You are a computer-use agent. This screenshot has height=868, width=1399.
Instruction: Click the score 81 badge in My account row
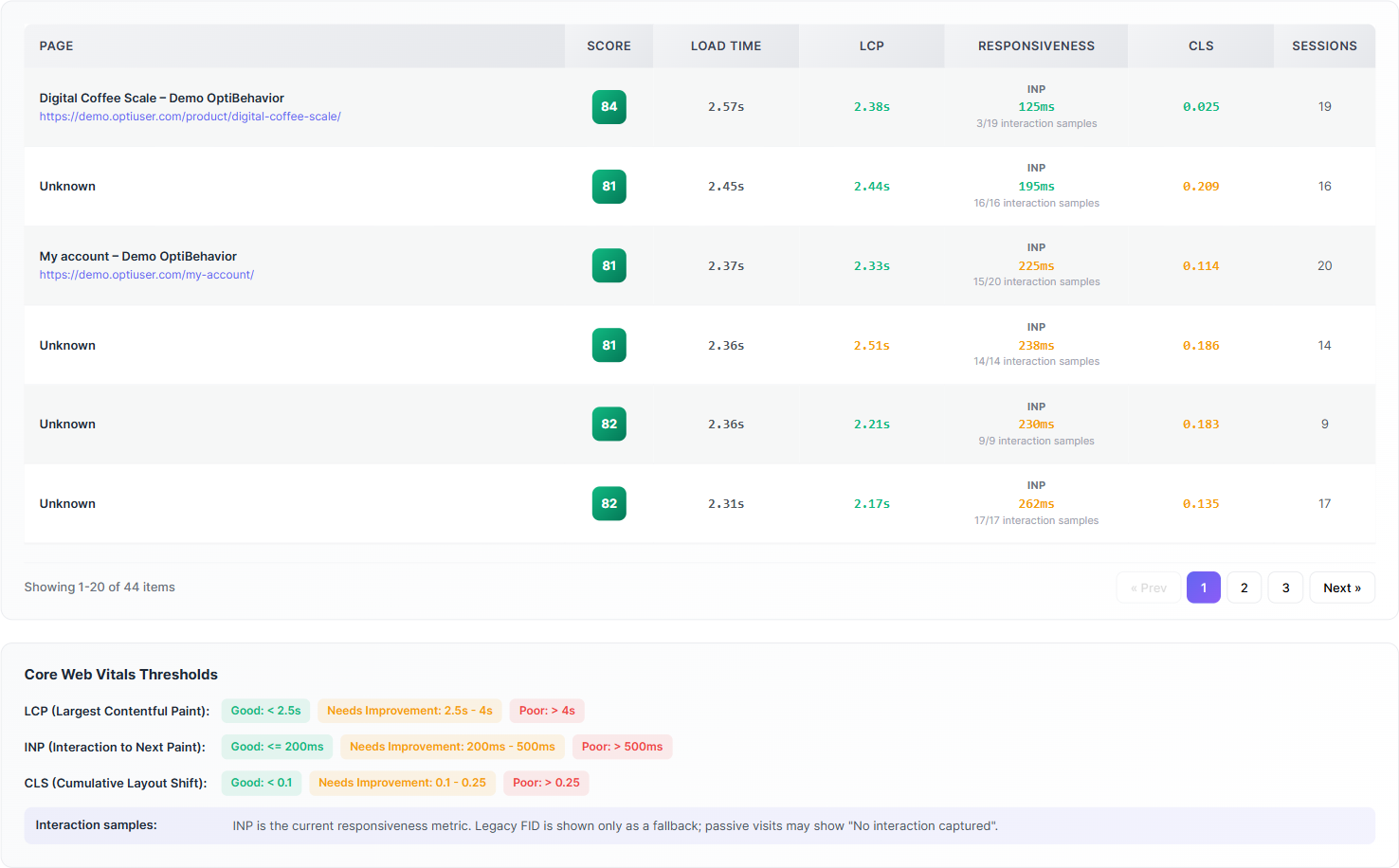pos(609,265)
